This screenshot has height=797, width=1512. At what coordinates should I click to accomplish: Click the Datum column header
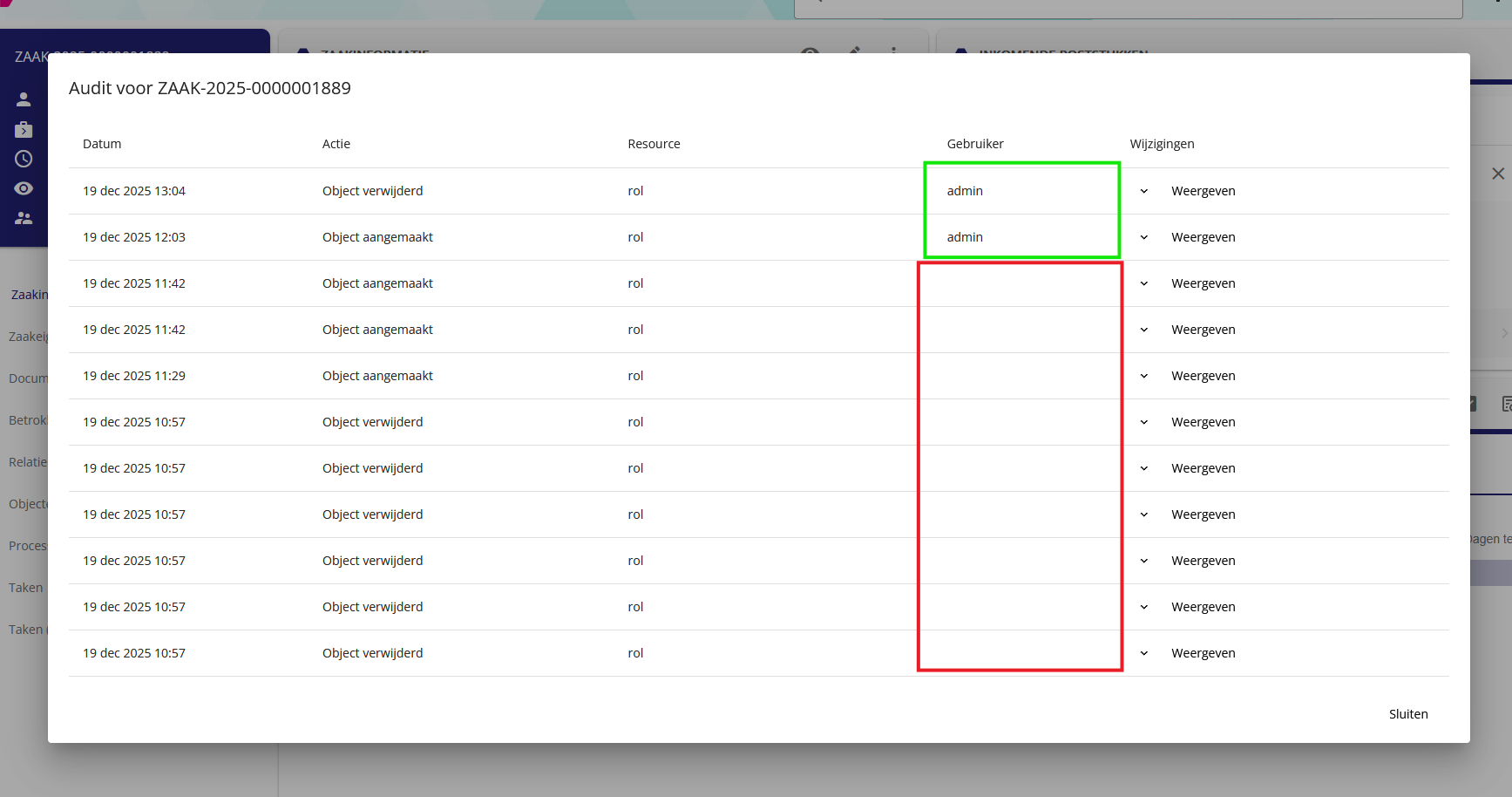point(102,144)
